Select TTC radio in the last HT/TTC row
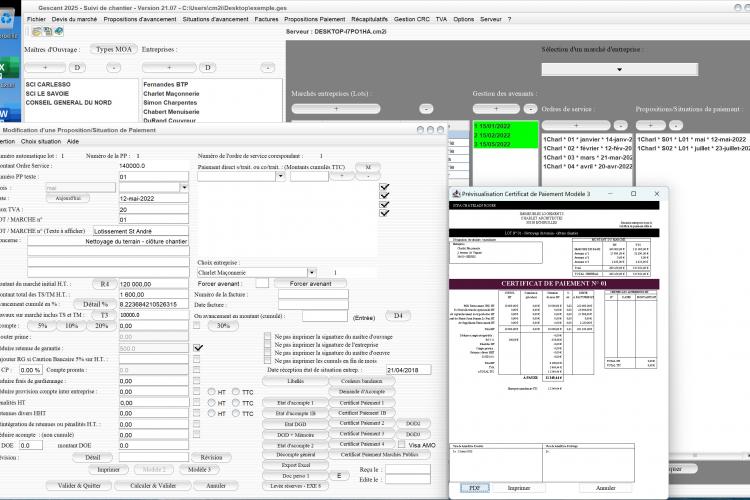 tap(236, 413)
